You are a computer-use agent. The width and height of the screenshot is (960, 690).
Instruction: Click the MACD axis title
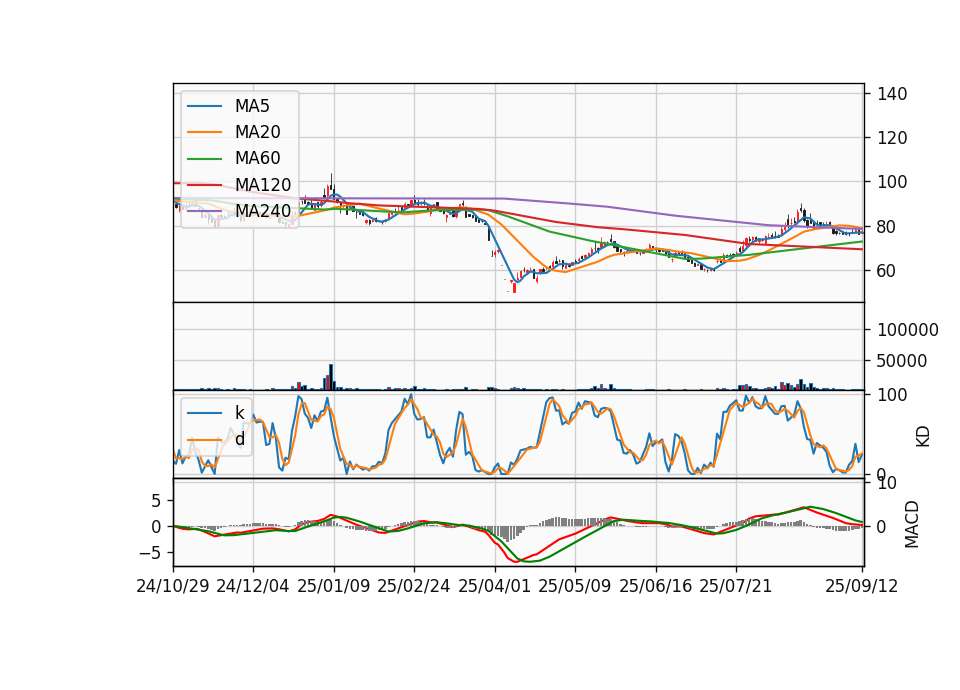912,524
